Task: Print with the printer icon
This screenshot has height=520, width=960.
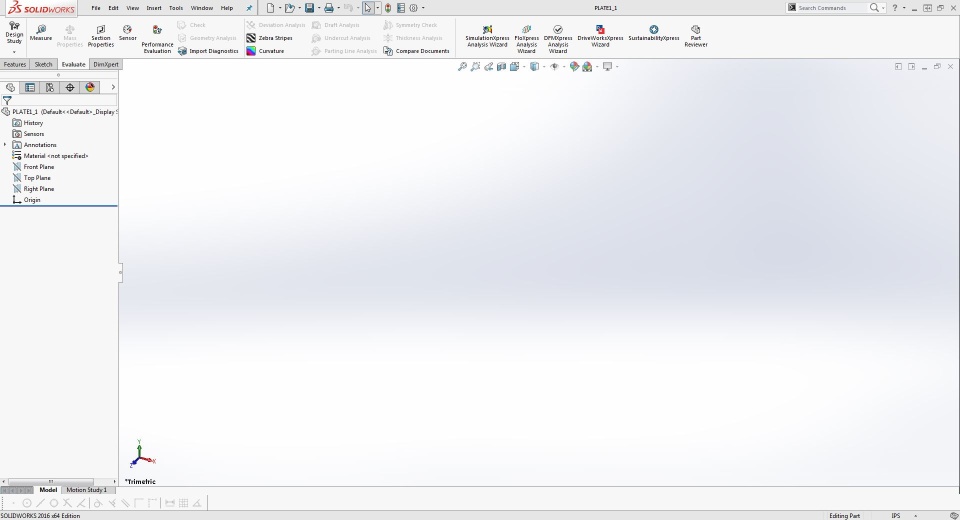Action: [329, 8]
